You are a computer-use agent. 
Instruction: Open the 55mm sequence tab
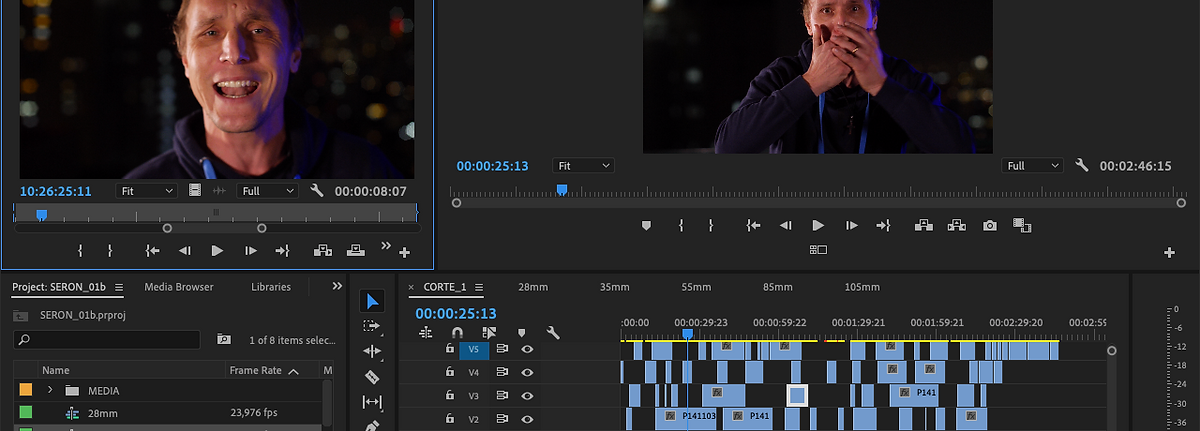click(x=696, y=287)
